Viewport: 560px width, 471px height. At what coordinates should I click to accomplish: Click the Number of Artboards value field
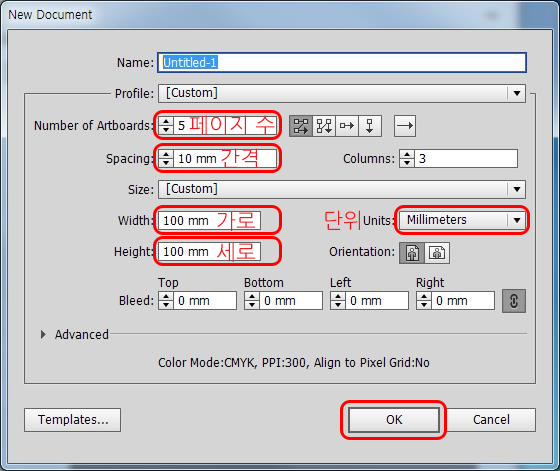tap(225, 126)
